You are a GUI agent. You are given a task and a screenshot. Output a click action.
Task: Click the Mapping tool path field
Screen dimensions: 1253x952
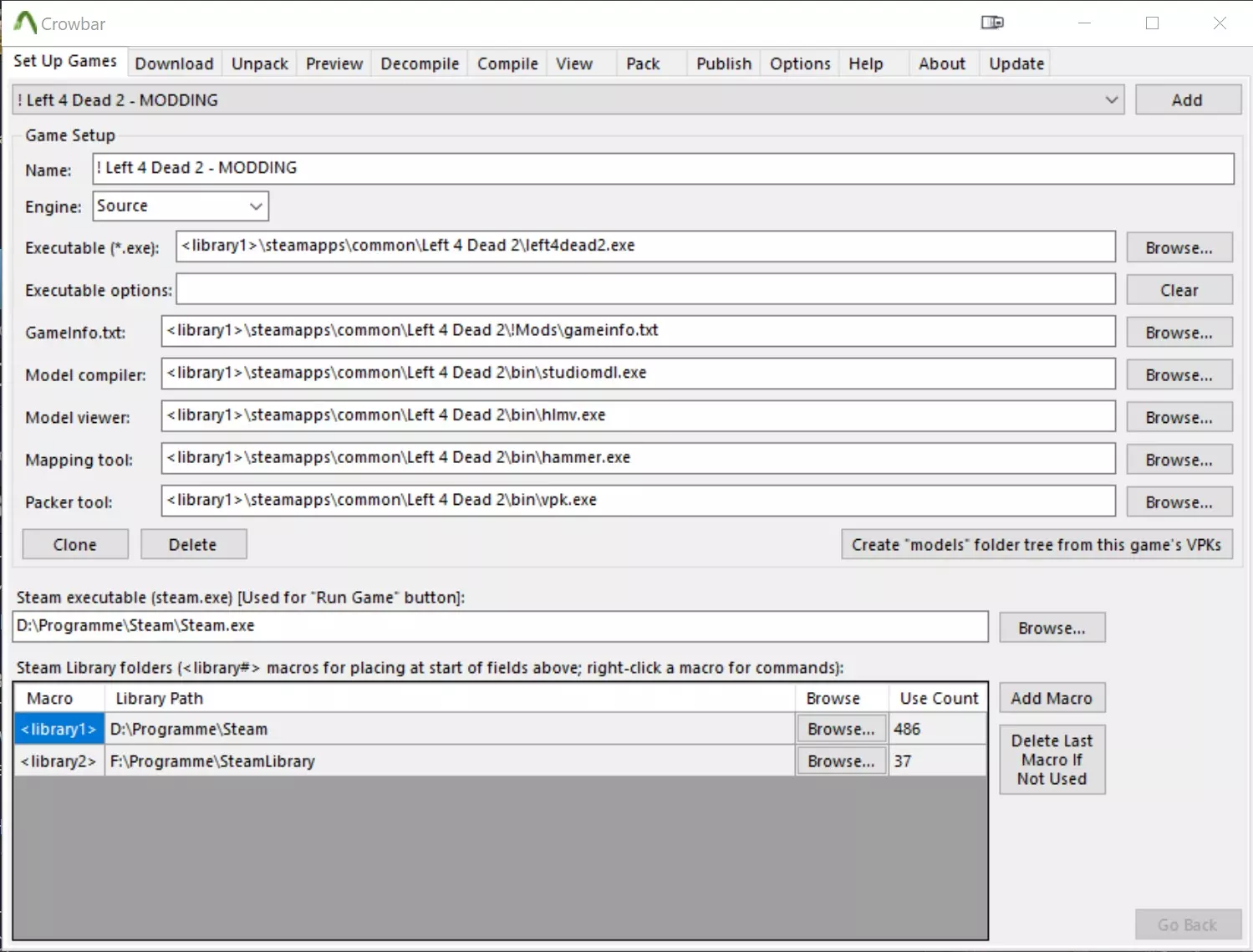point(638,459)
